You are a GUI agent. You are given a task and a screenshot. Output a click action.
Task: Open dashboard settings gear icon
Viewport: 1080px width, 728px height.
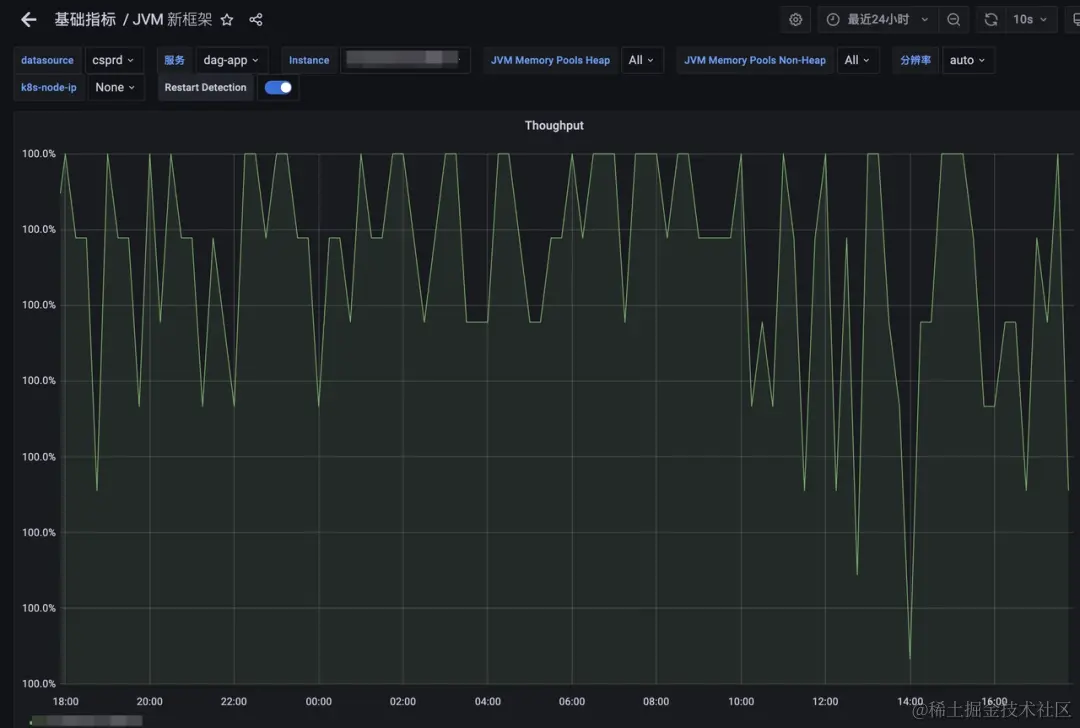pyautogui.click(x=796, y=19)
